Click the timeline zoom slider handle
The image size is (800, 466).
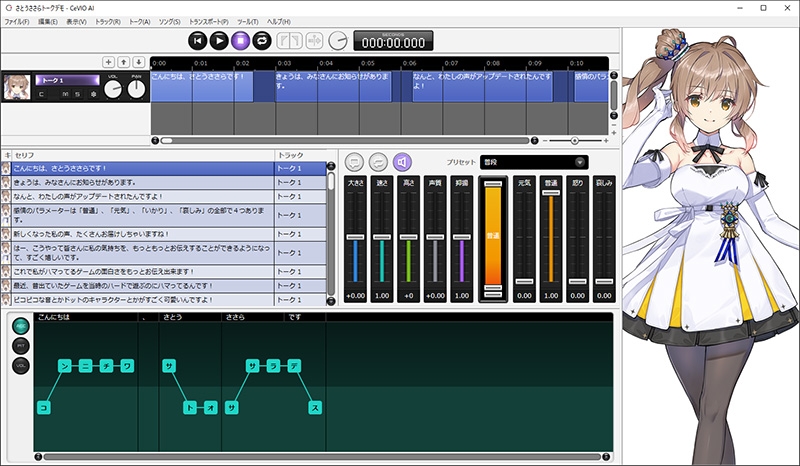(575, 140)
